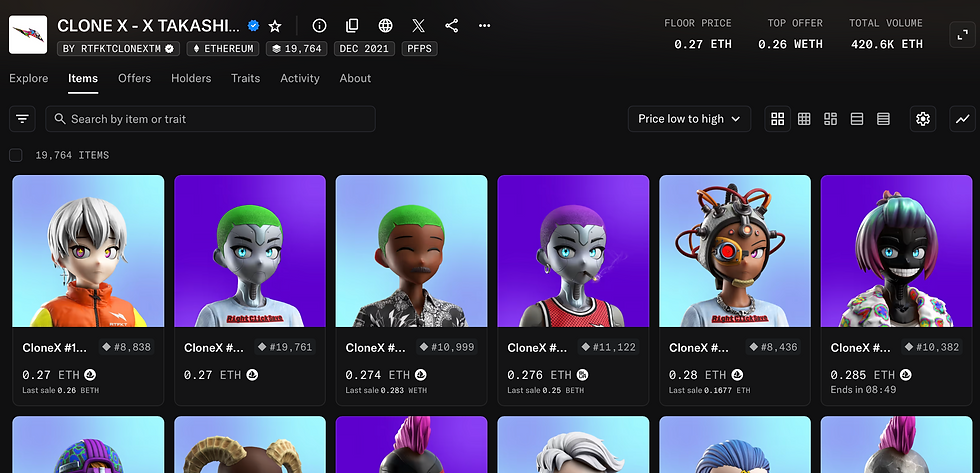Open the About tab

(355, 78)
